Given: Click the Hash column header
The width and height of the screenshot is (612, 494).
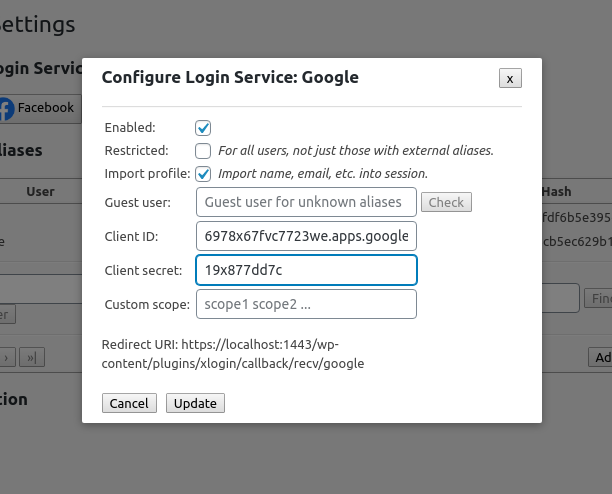Looking at the screenshot, I should pos(557,191).
